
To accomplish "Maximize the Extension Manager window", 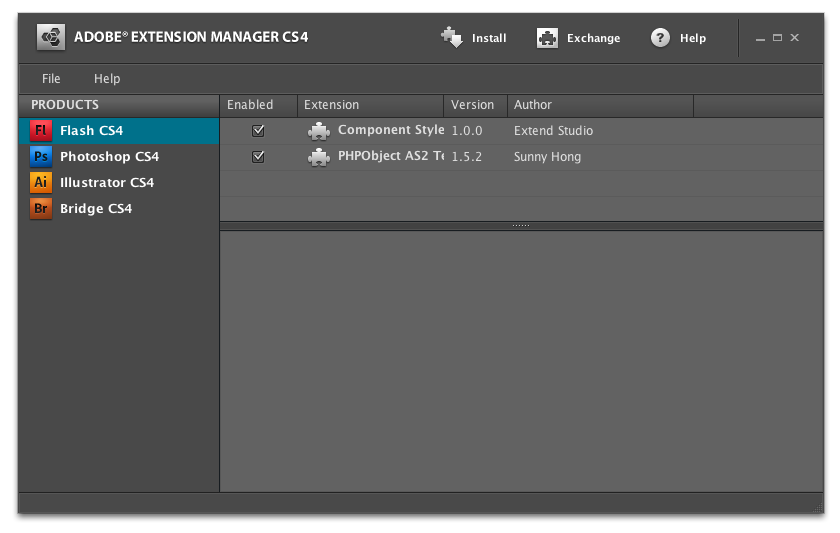I will (x=777, y=37).
